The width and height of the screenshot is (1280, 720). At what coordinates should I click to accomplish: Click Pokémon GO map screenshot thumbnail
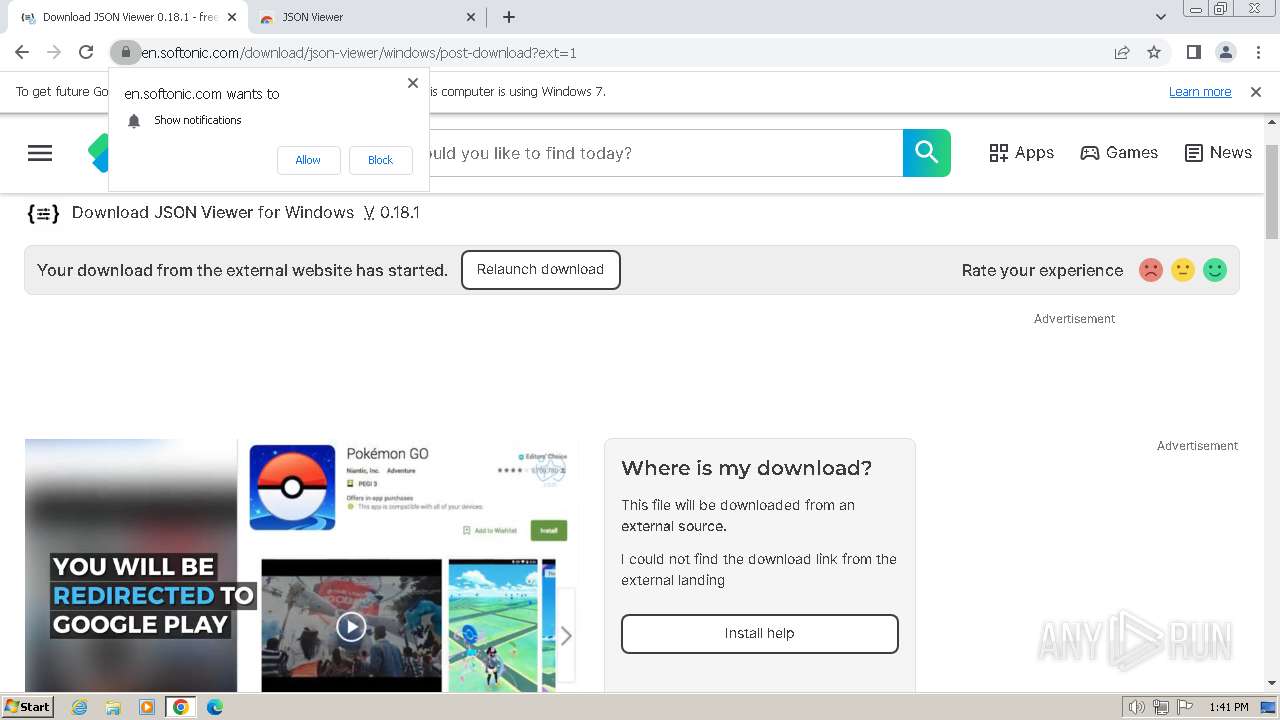point(493,625)
